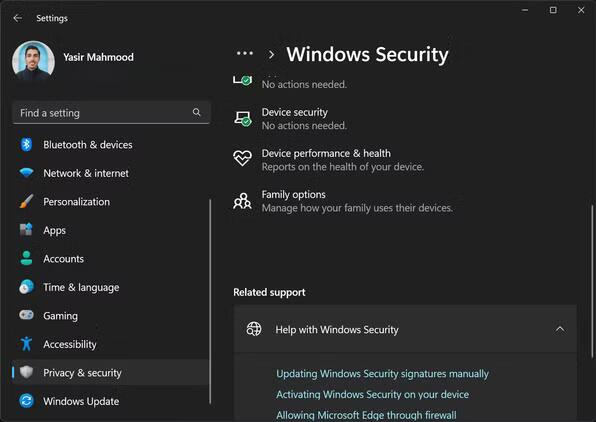Click the breadcrumb chevron before Windows Security
596x422 pixels.
pyautogui.click(x=271, y=55)
